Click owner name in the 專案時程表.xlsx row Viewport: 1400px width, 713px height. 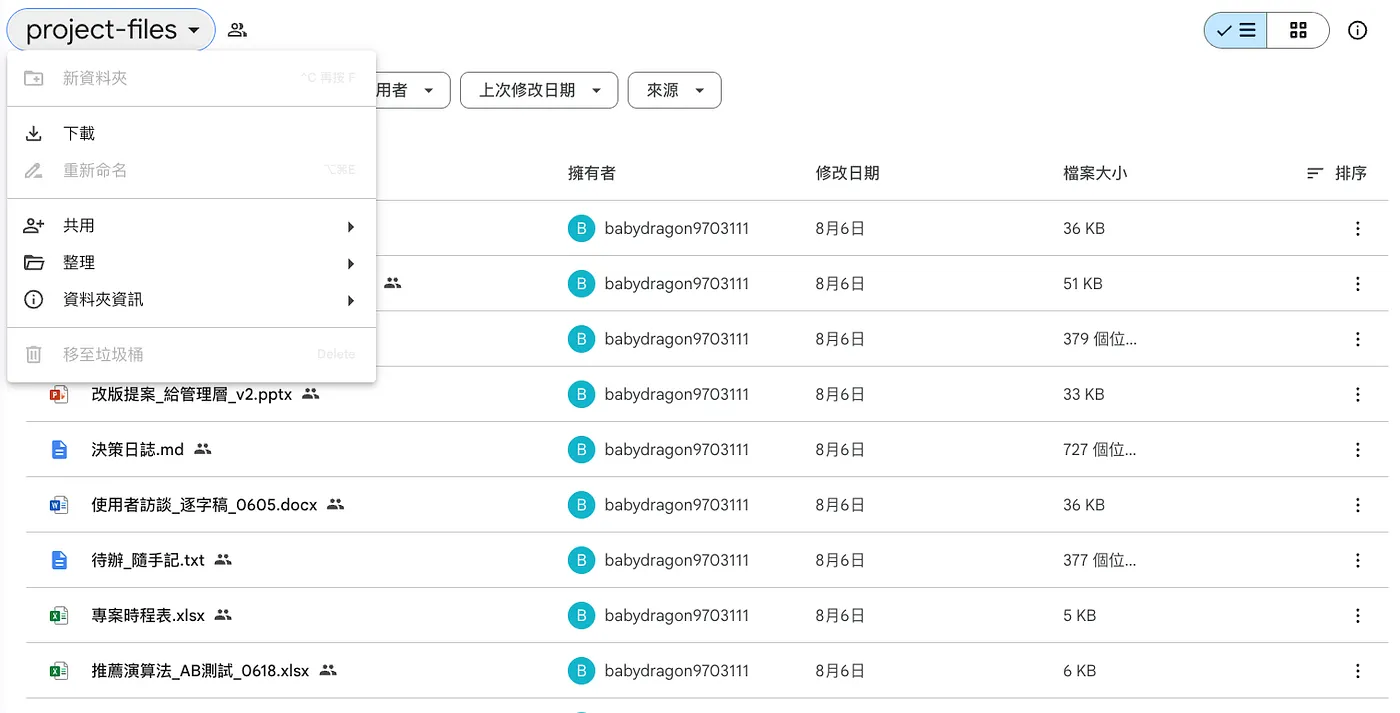(x=677, y=616)
